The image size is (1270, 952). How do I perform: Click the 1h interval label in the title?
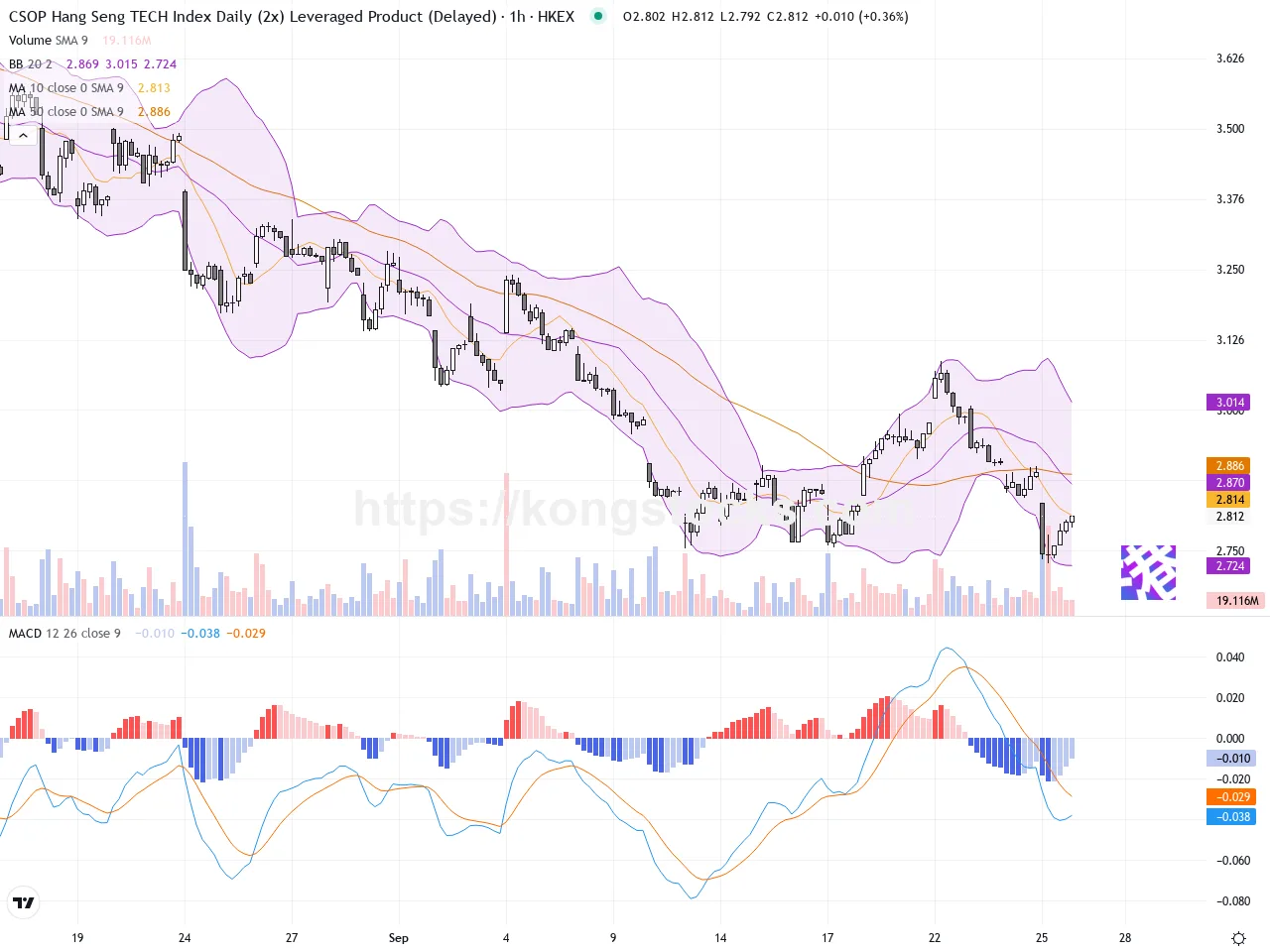[x=518, y=16]
